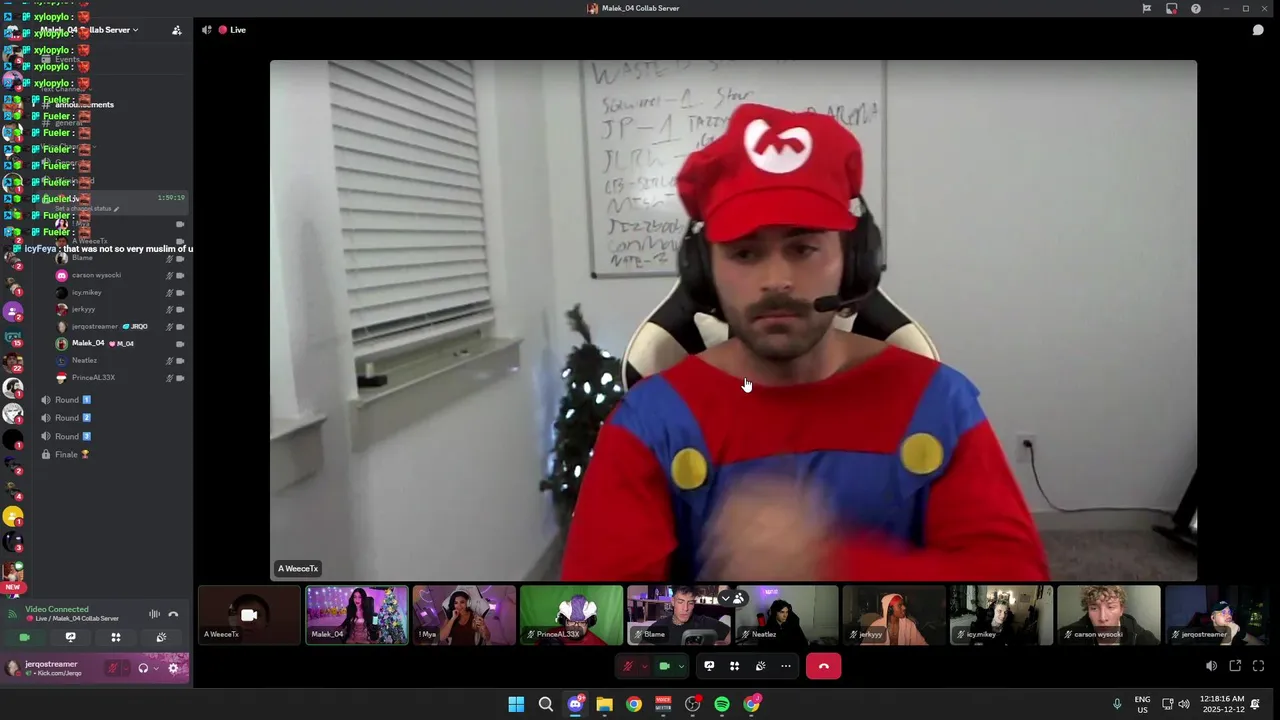Focus Neatlez video tile
The height and width of the screenshot is (720, 1280).
pos(787,615)
